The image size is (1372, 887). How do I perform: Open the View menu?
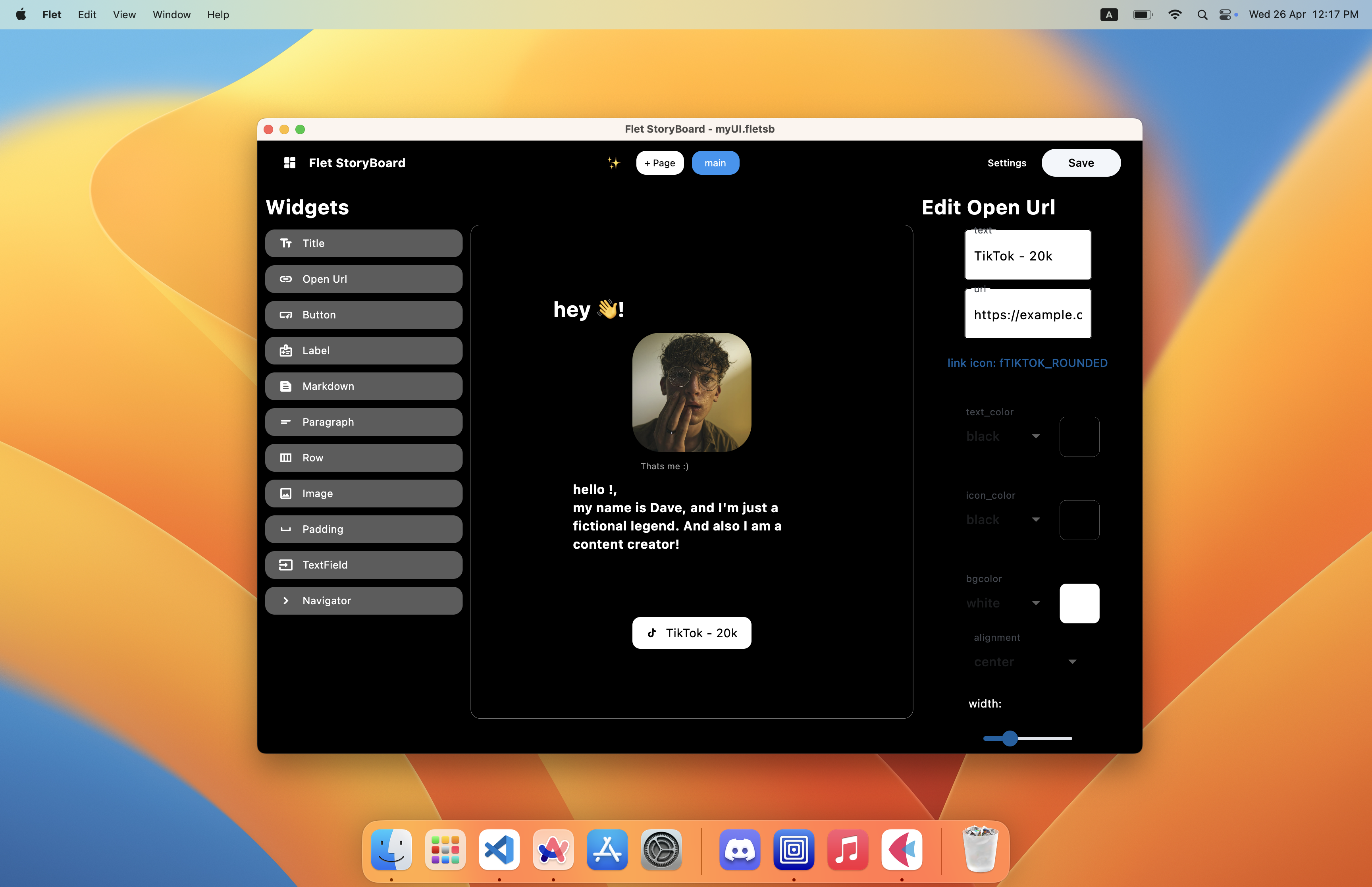pyautogui.click(x=124, y=14)
